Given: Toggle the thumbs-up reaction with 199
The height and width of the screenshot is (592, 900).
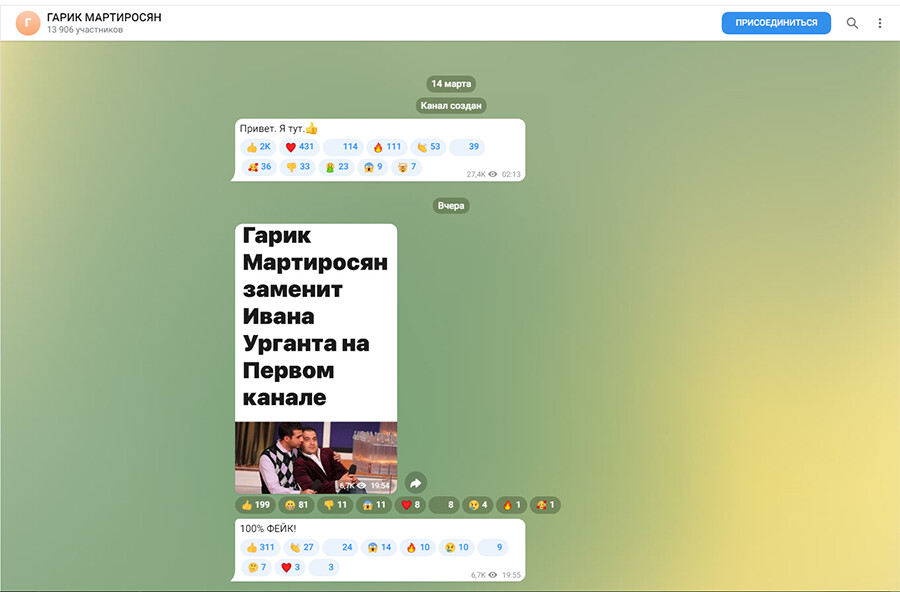Looking at the screenshot, I should pos(255,505).
